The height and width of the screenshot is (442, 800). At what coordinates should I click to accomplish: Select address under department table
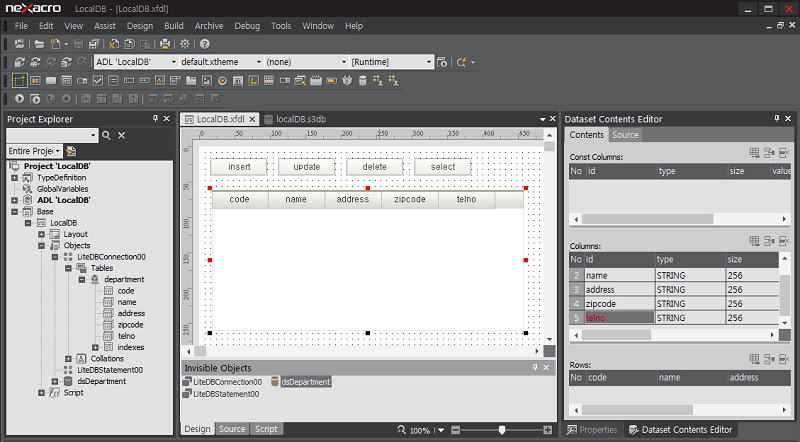pyautogui.click(x=131, y=313)
